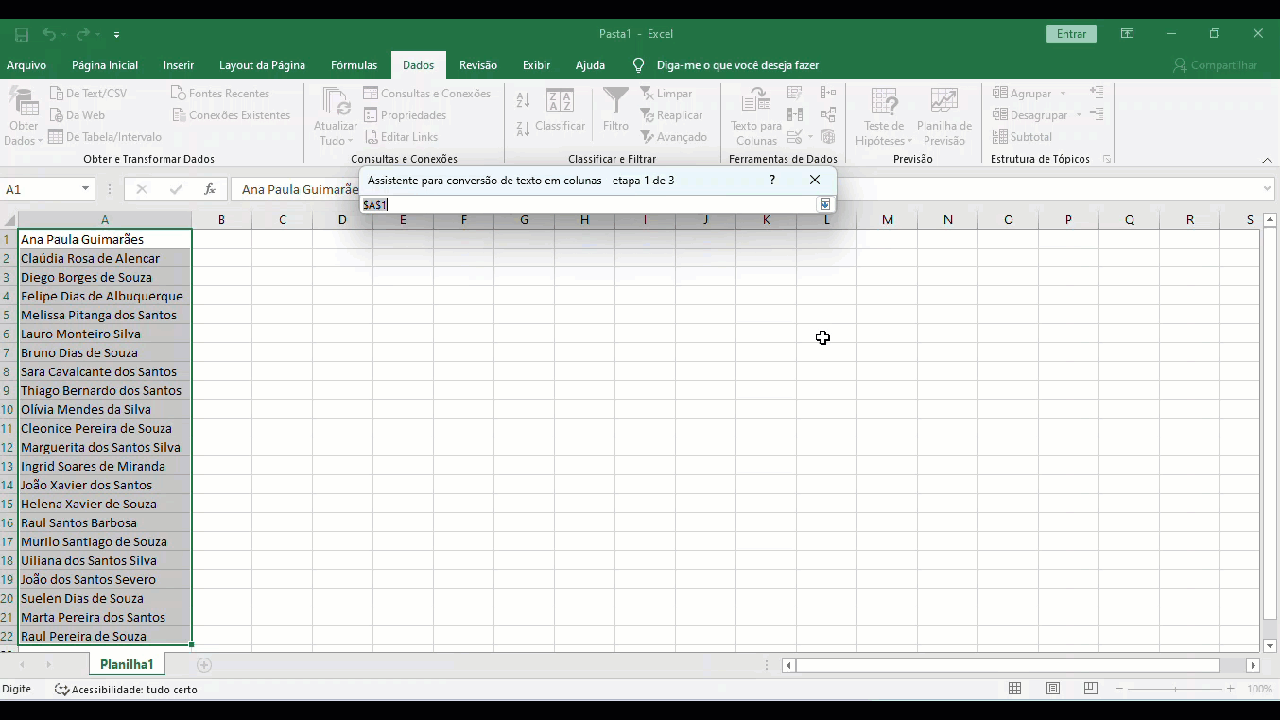Switch to Page Break Preview view
The image size is (1280, 720).
pos(1091,688)
